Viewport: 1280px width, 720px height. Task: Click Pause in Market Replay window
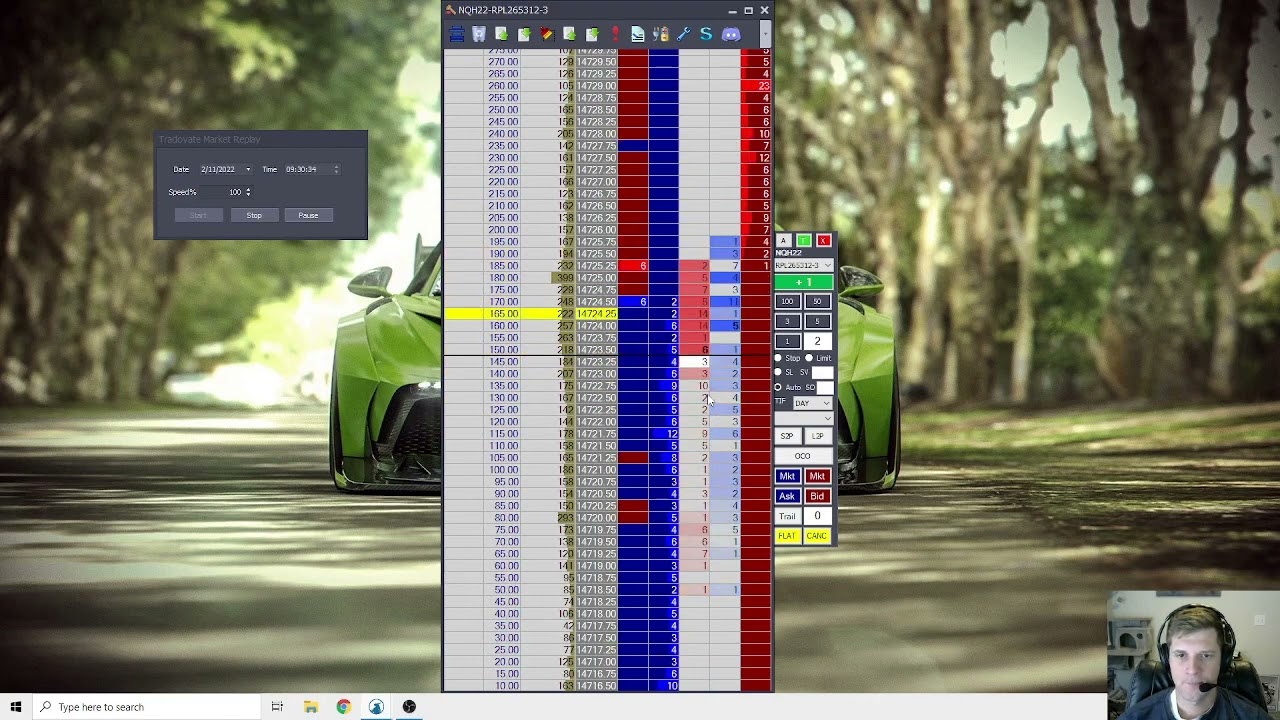[x=308, y=215]
